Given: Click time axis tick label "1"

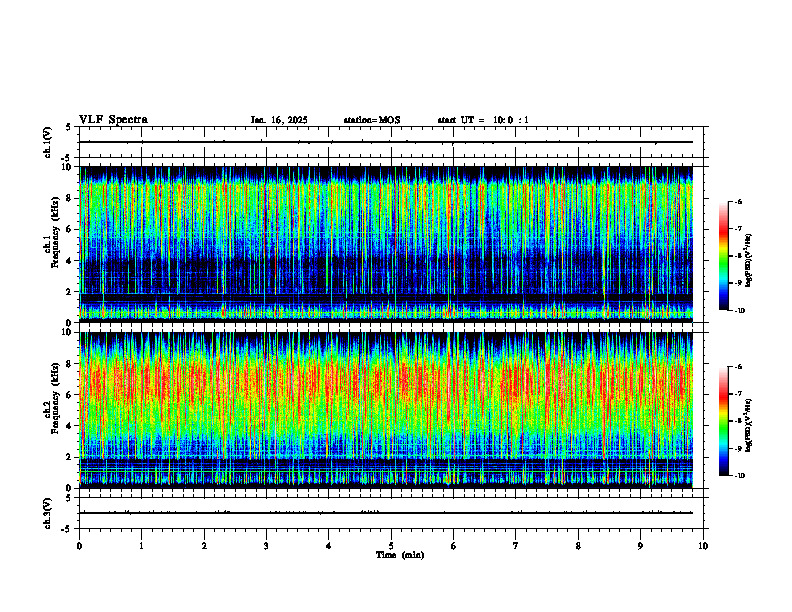Looking at the screenshot, I should (141, 546).
